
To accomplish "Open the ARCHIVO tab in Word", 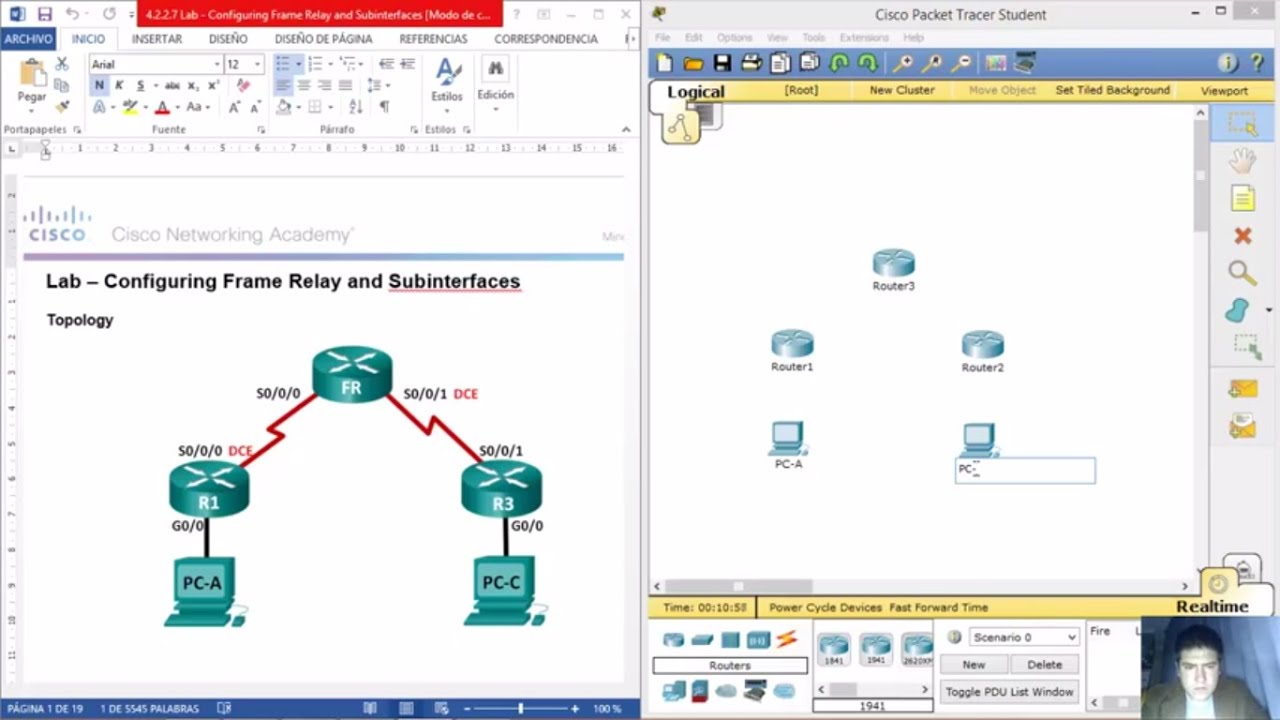I will pyautogui.click(x=28, y=39).
